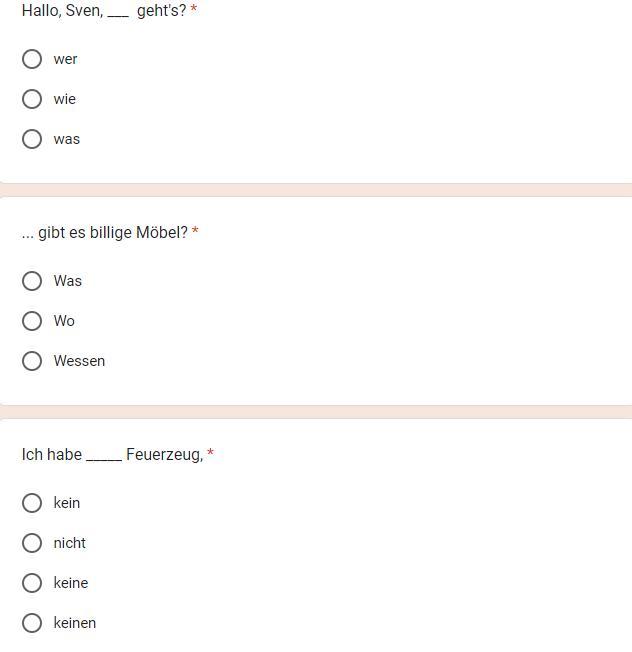
Task: Select the lowercase 'was' radio option
Action: [x=32, y=139]
